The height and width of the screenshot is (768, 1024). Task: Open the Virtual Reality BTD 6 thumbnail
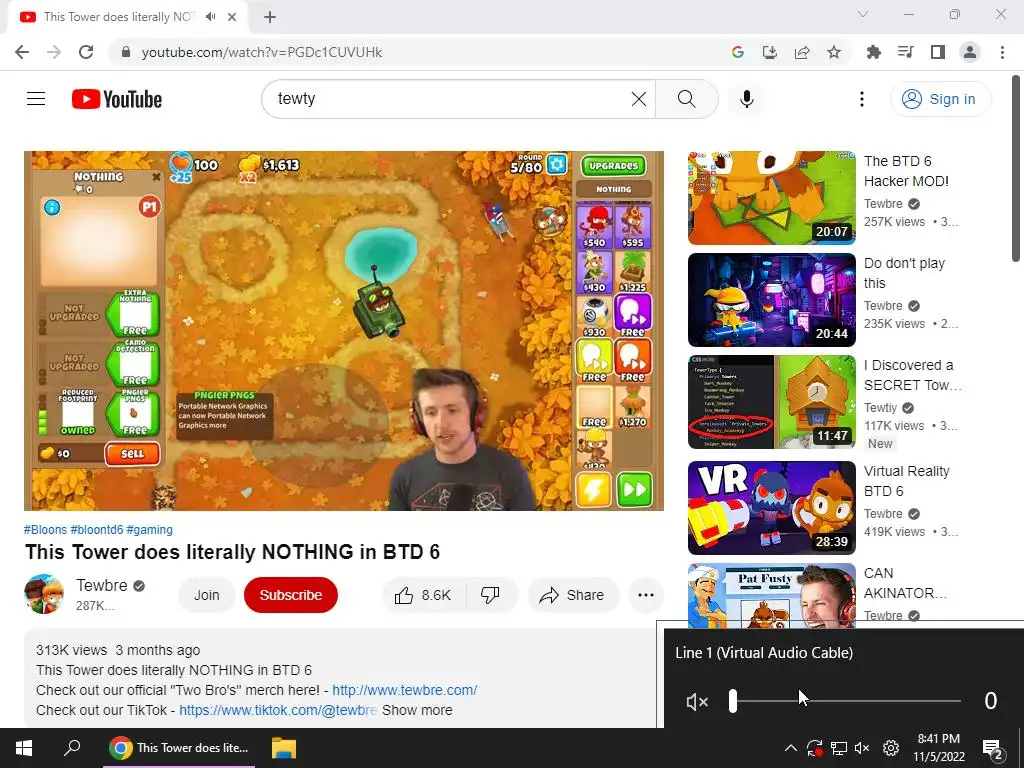click(771, 507)
